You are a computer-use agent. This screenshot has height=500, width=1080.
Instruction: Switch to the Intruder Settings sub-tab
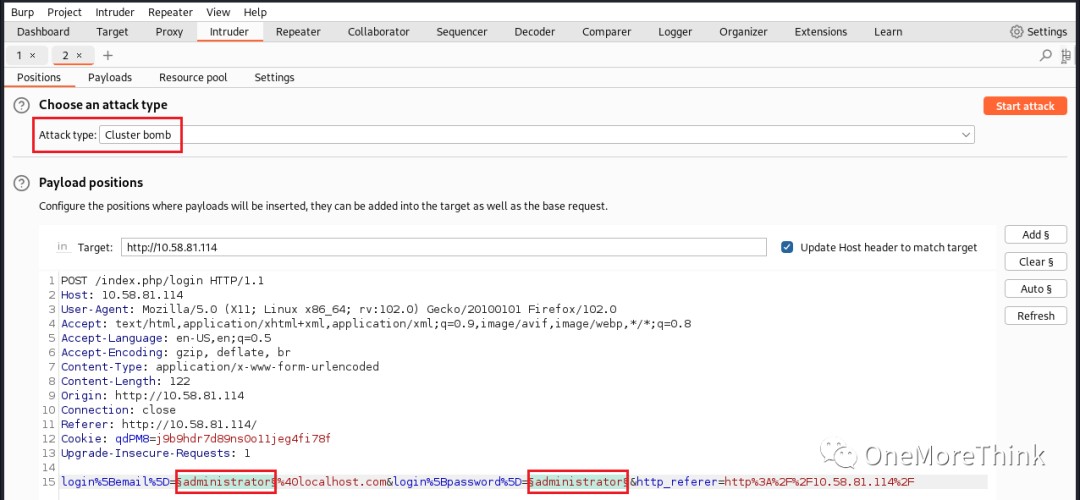tap(274, 77)
